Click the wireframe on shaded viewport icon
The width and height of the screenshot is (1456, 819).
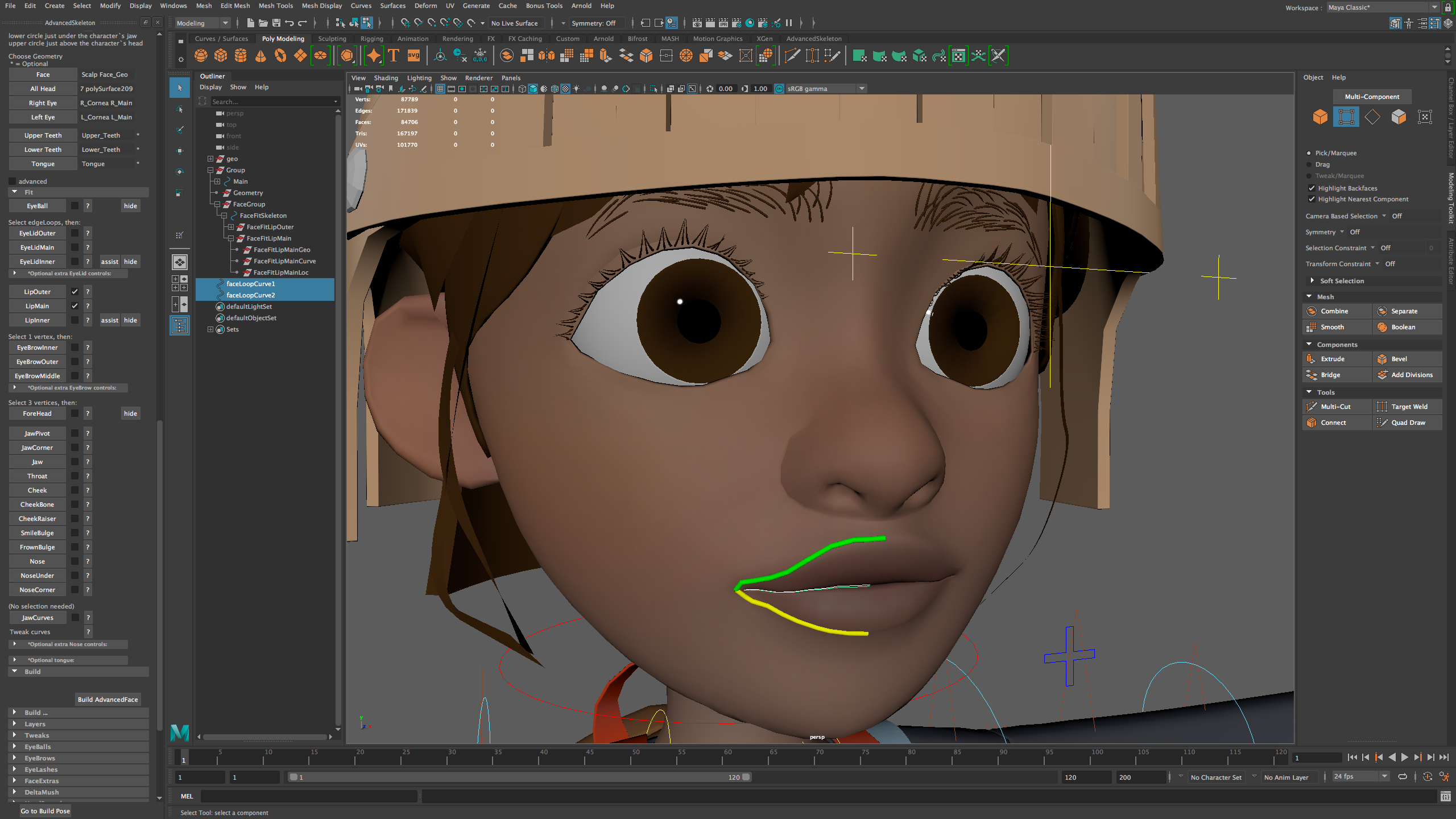click(x=555, y=89)
